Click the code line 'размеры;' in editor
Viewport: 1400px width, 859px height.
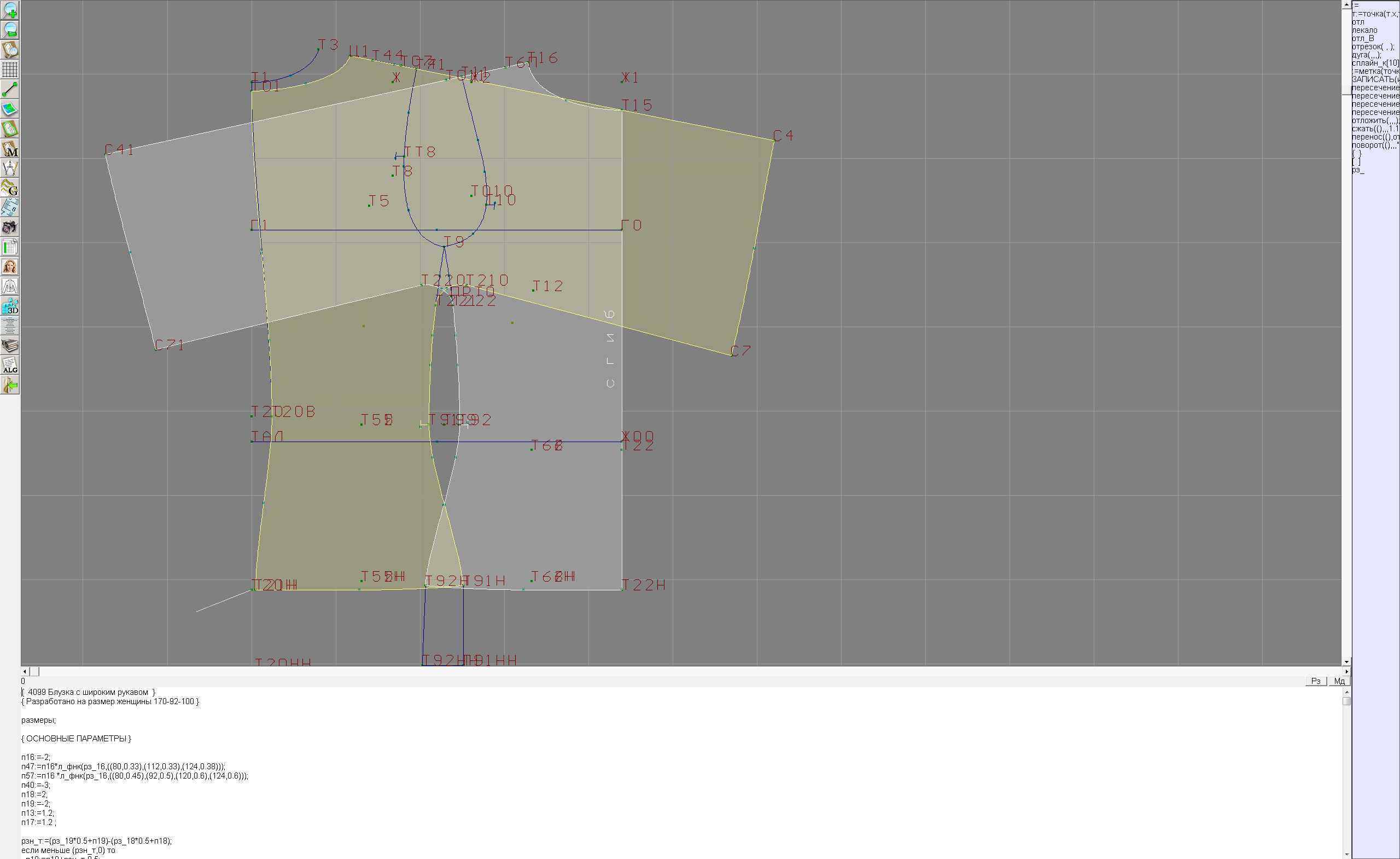[39, 719]
